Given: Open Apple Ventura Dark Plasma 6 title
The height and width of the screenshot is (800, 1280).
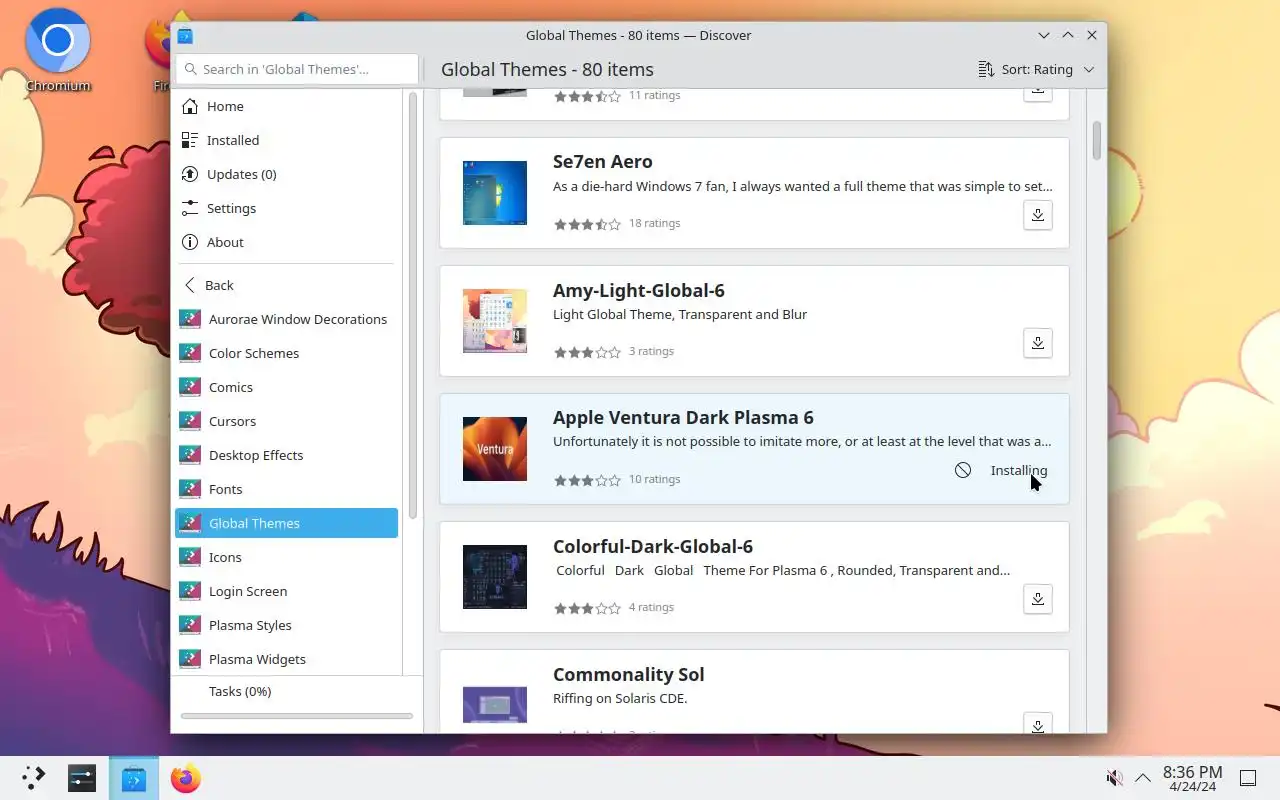Looking at the screenshot, I should [683, 418].
